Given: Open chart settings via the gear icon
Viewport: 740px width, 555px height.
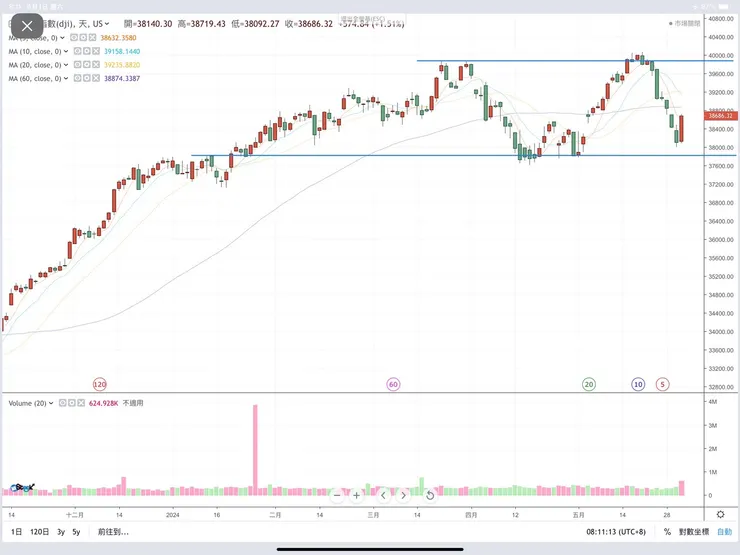Looking at the screenshot, I should (x=721, y=514).
